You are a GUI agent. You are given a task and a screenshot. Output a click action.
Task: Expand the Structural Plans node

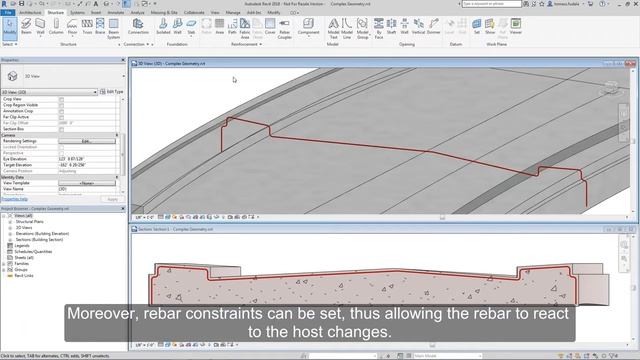click(x=10, y=222)
